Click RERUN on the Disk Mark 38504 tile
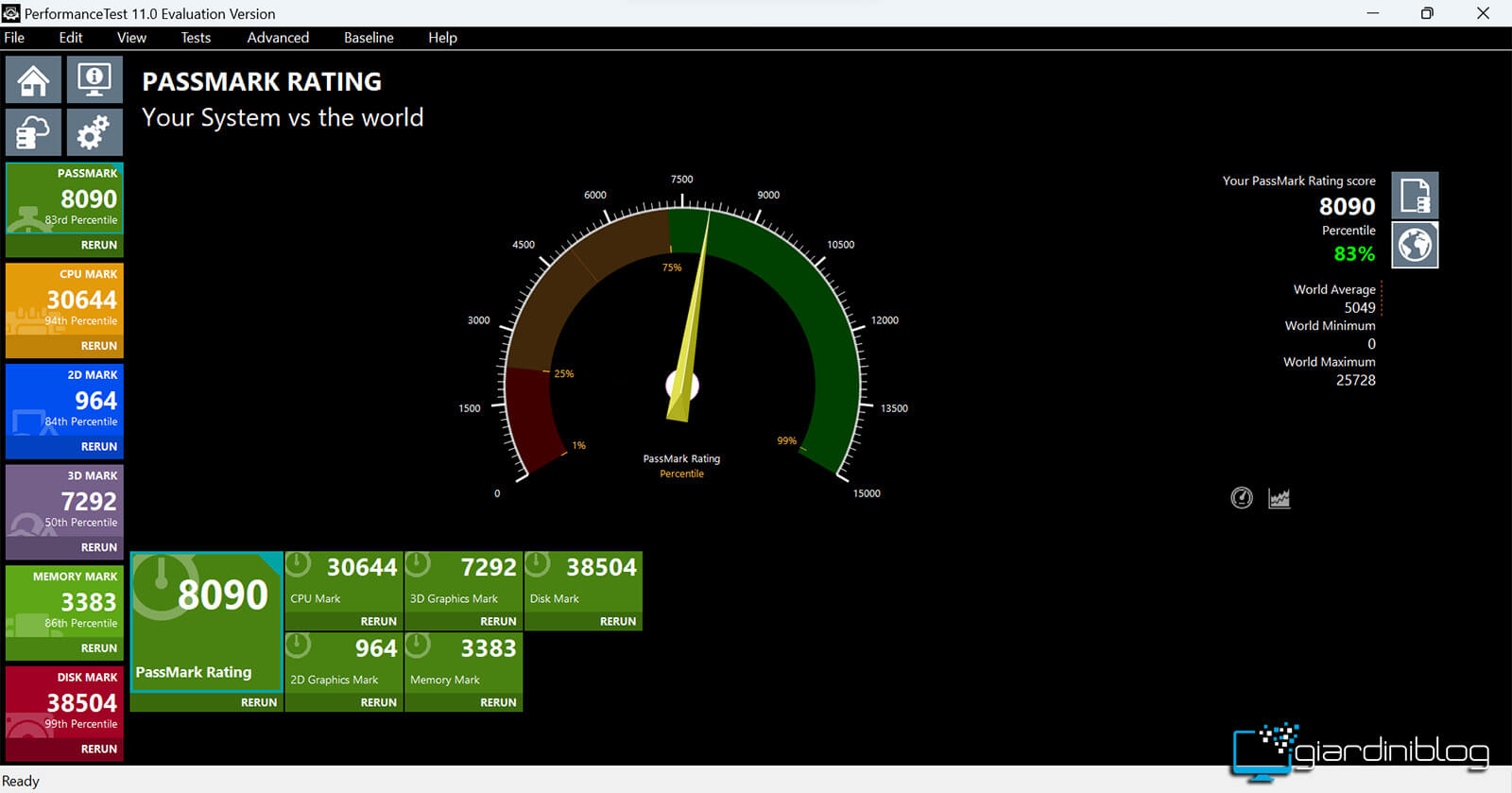 [x=618, y=621]
